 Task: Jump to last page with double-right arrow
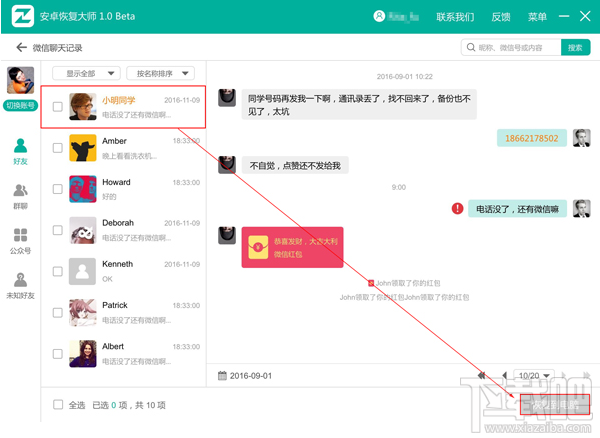pos(586,376)
